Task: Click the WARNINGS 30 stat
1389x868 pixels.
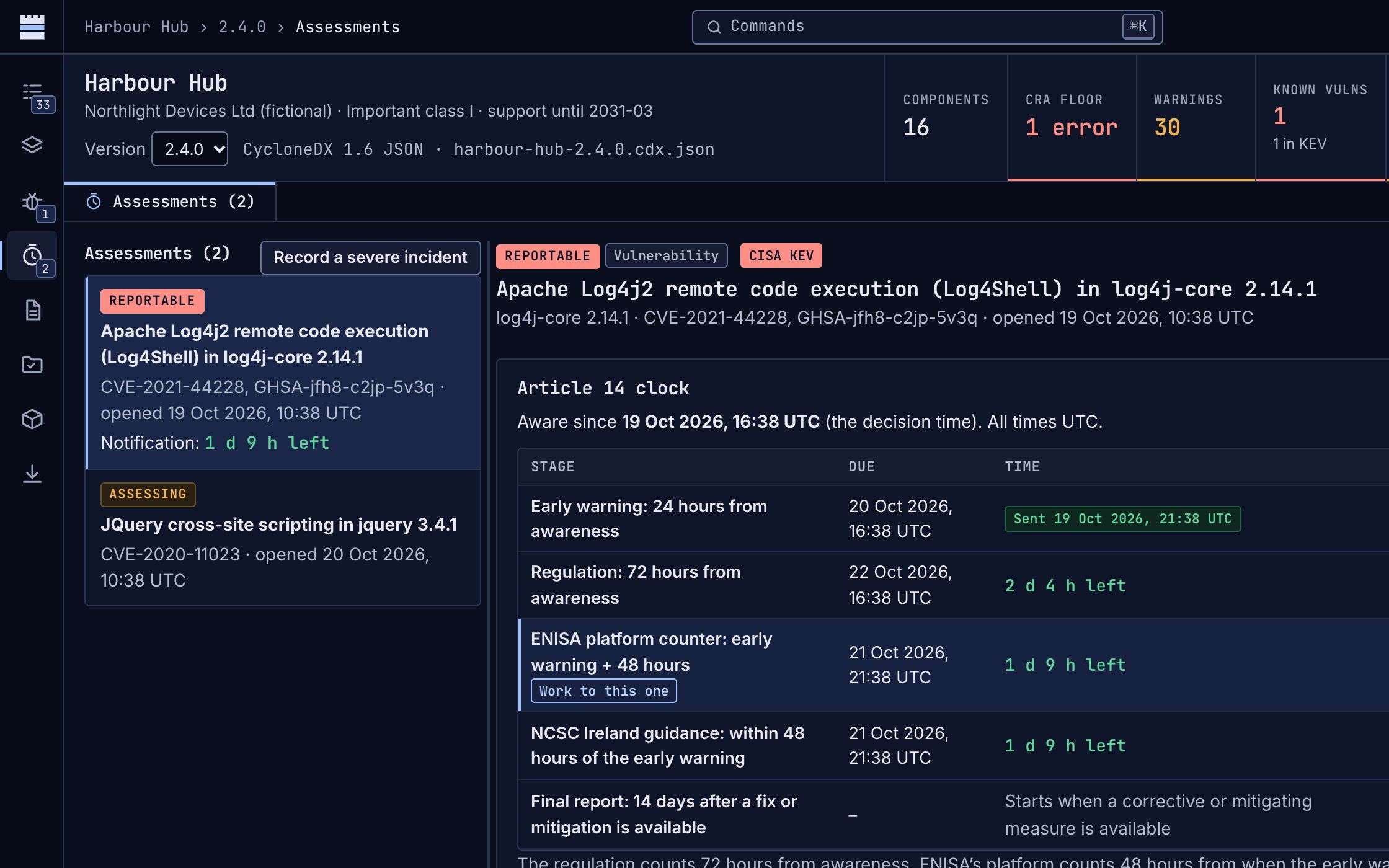Action: point(1196,117)
